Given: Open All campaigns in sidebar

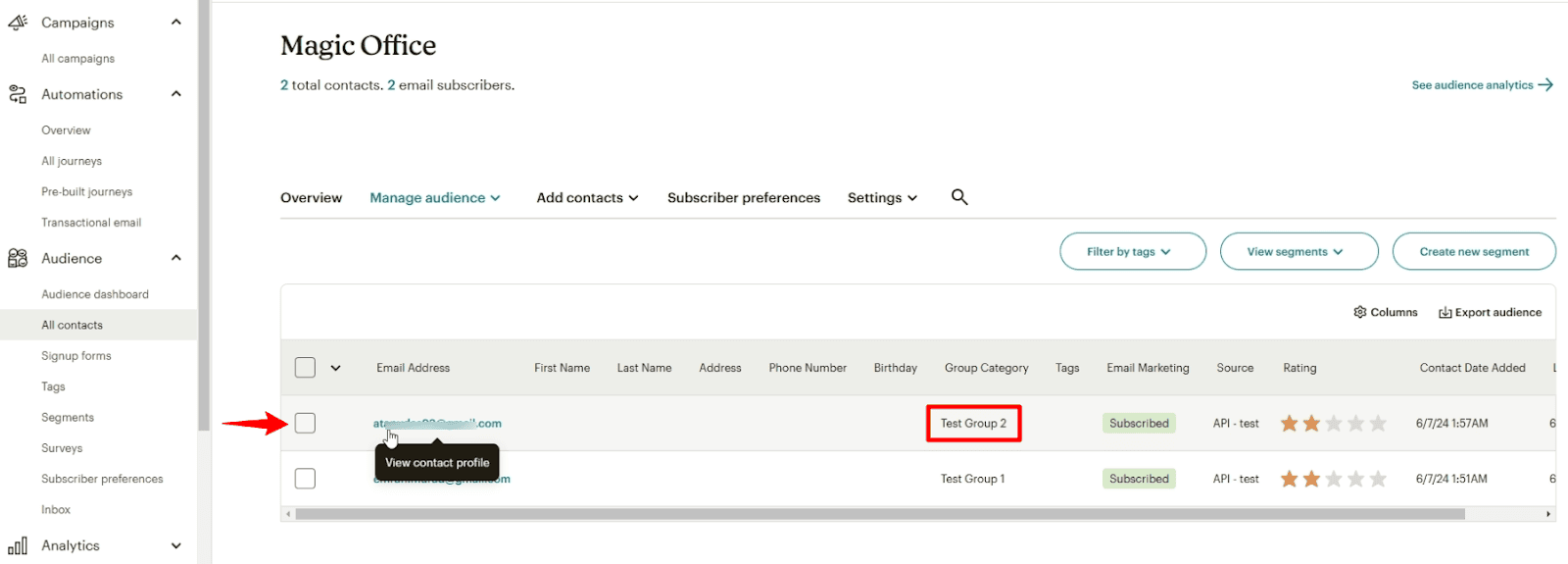Looking at the screenshot, I should point(78,58).
